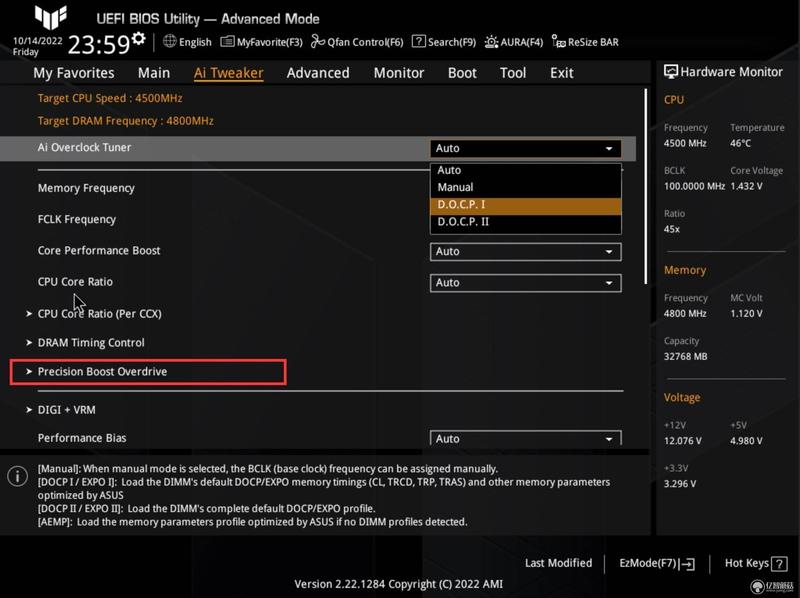Click memory Capacity value 32768 MB
This screenshot has width=800, height=598.
[x=685, y=357]
